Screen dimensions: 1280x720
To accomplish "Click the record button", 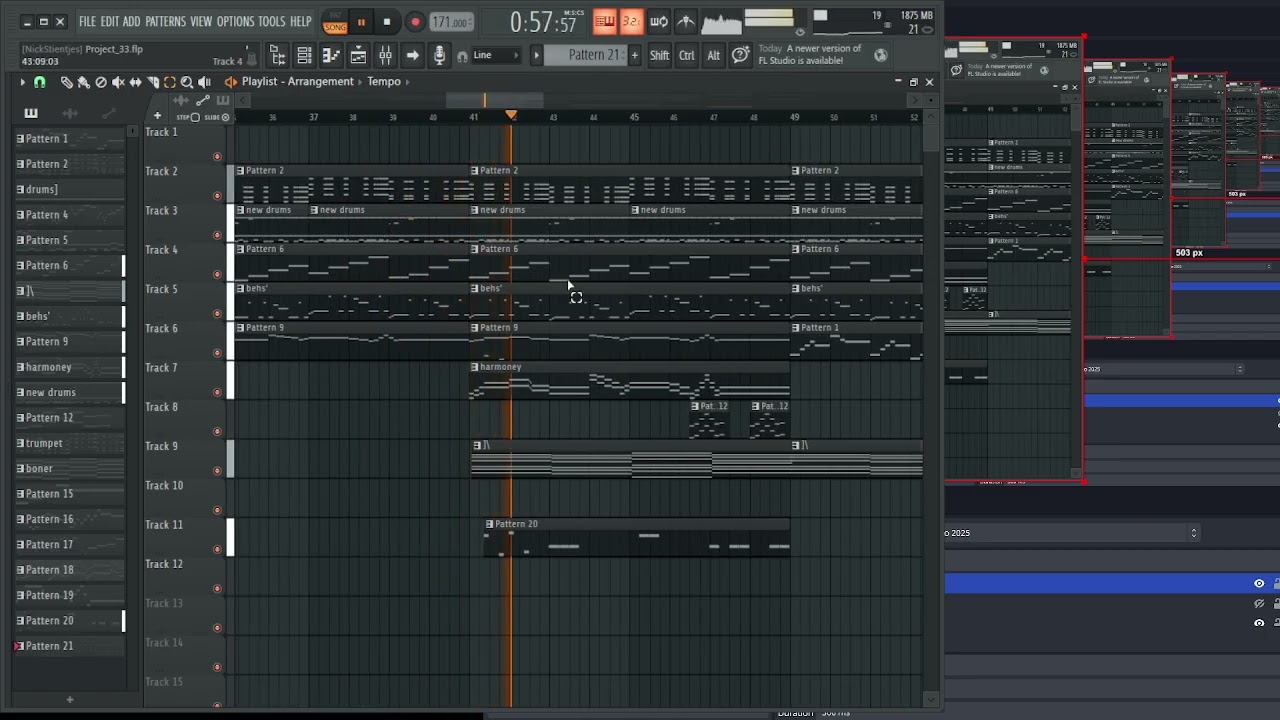I will pyautogui.click(x=415, y=22).
